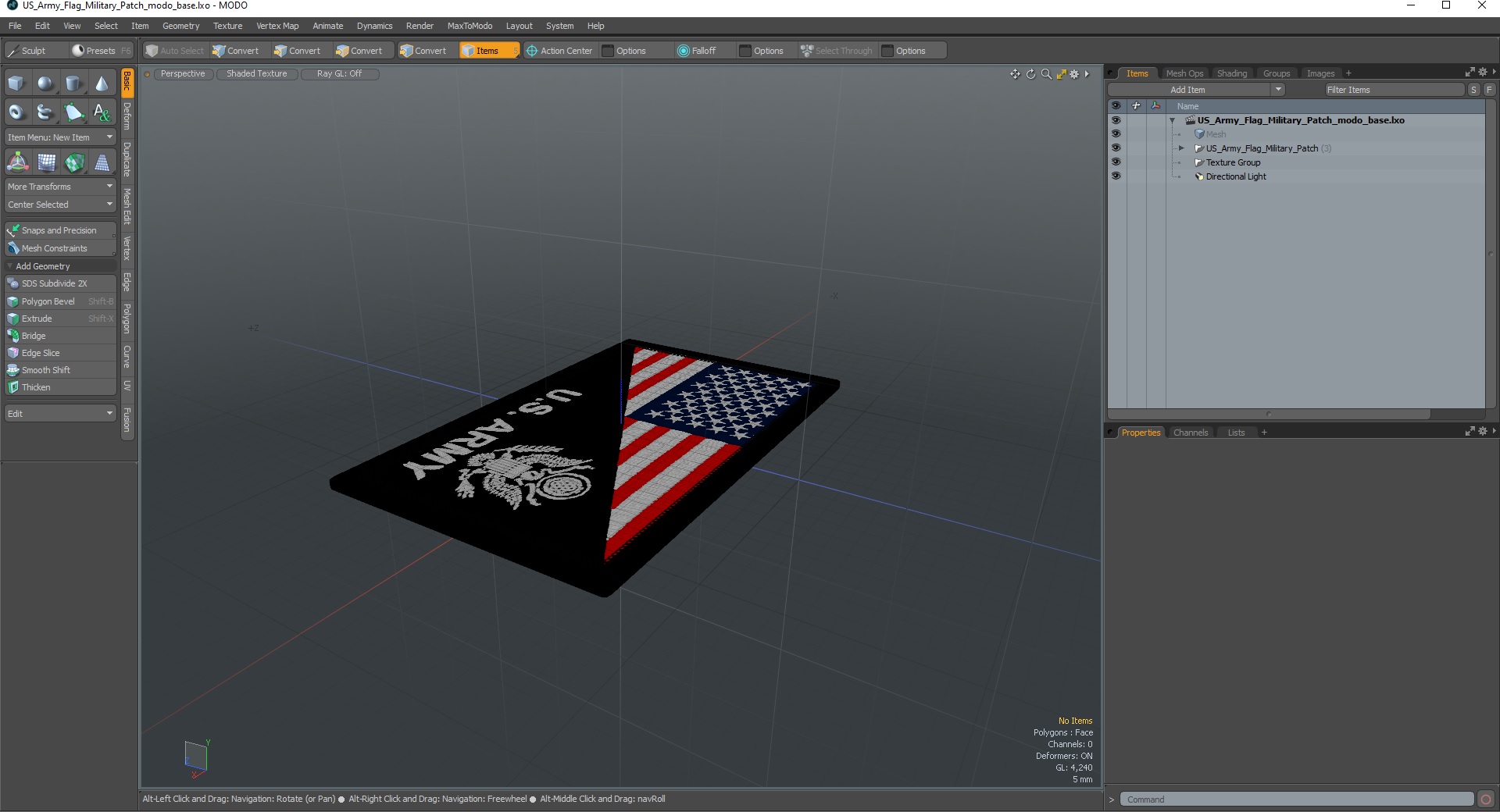Click the viewport zoom magnifier icon
Screen dimensions: 1500x812
(1046, 74)
